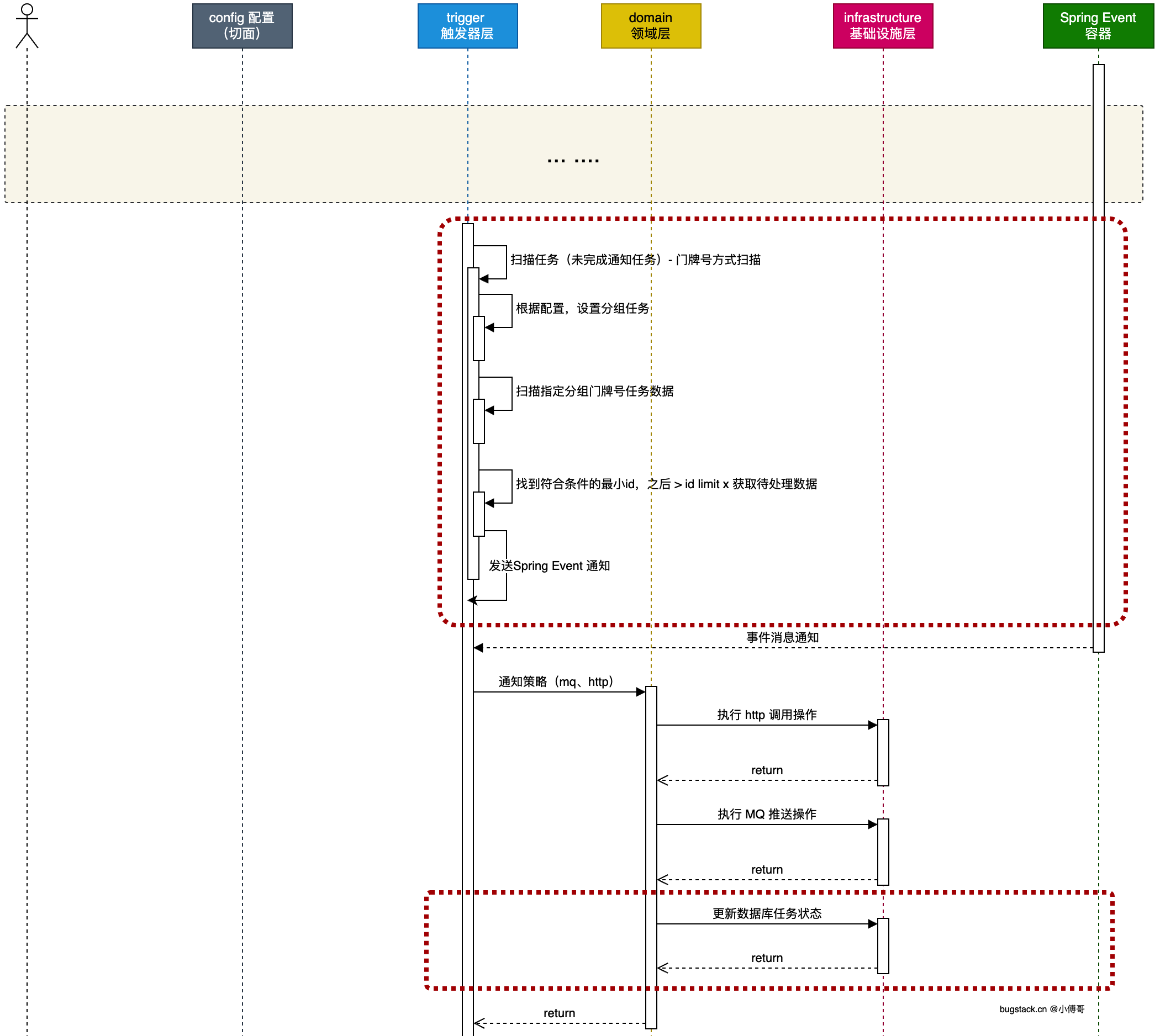Click the yellow domain 领域层 box

click(650, 25)
